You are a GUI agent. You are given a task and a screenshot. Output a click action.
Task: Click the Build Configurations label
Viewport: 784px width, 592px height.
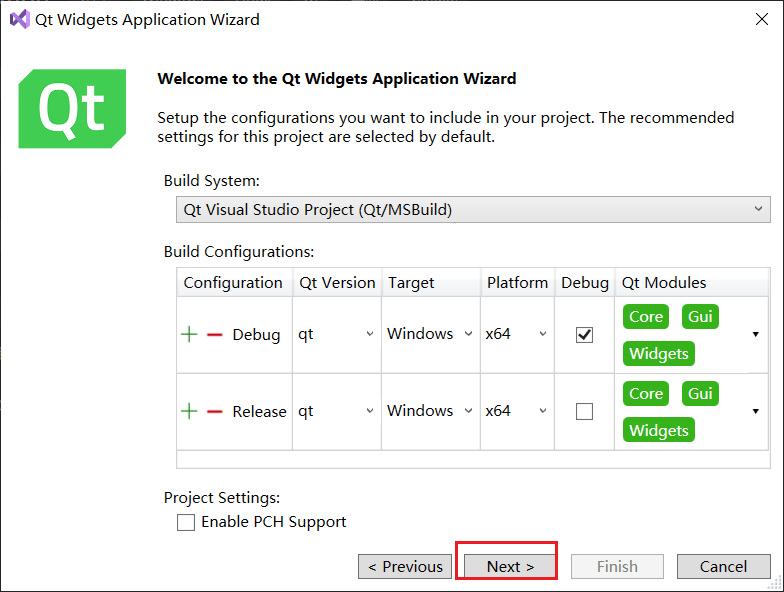coord(239,252)
